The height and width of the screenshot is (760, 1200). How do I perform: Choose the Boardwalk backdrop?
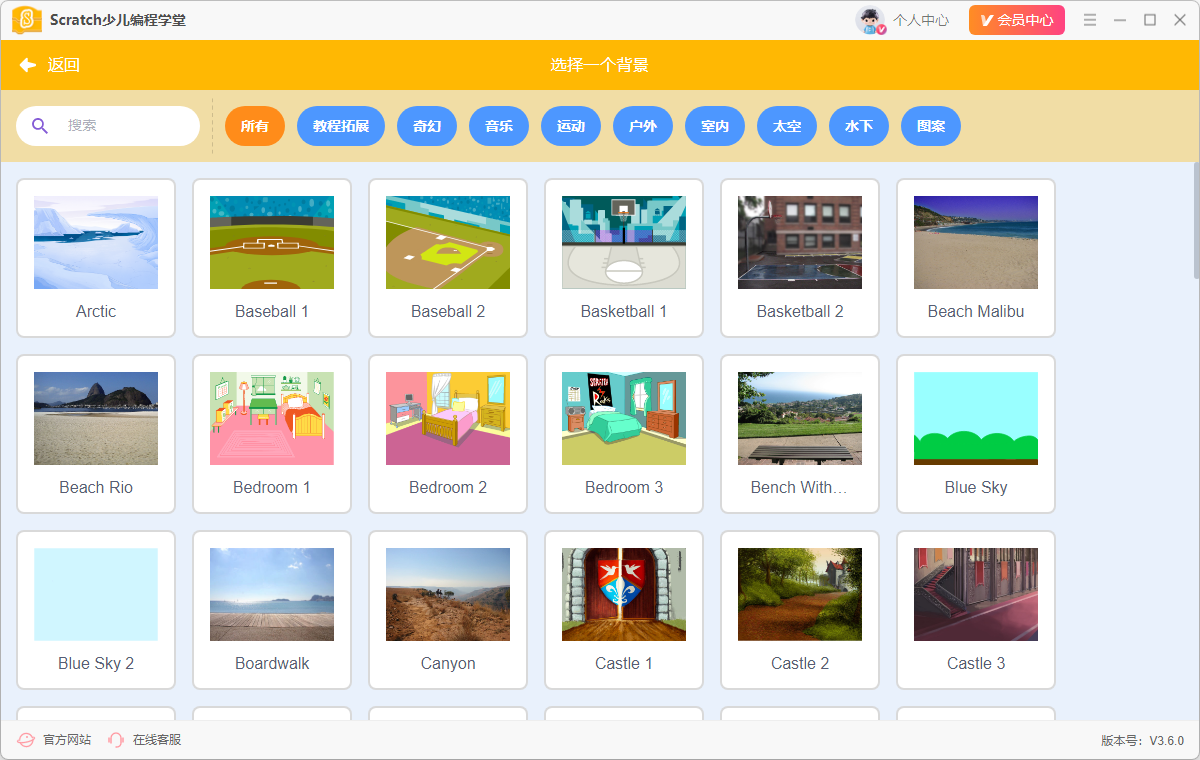point(272,610)
